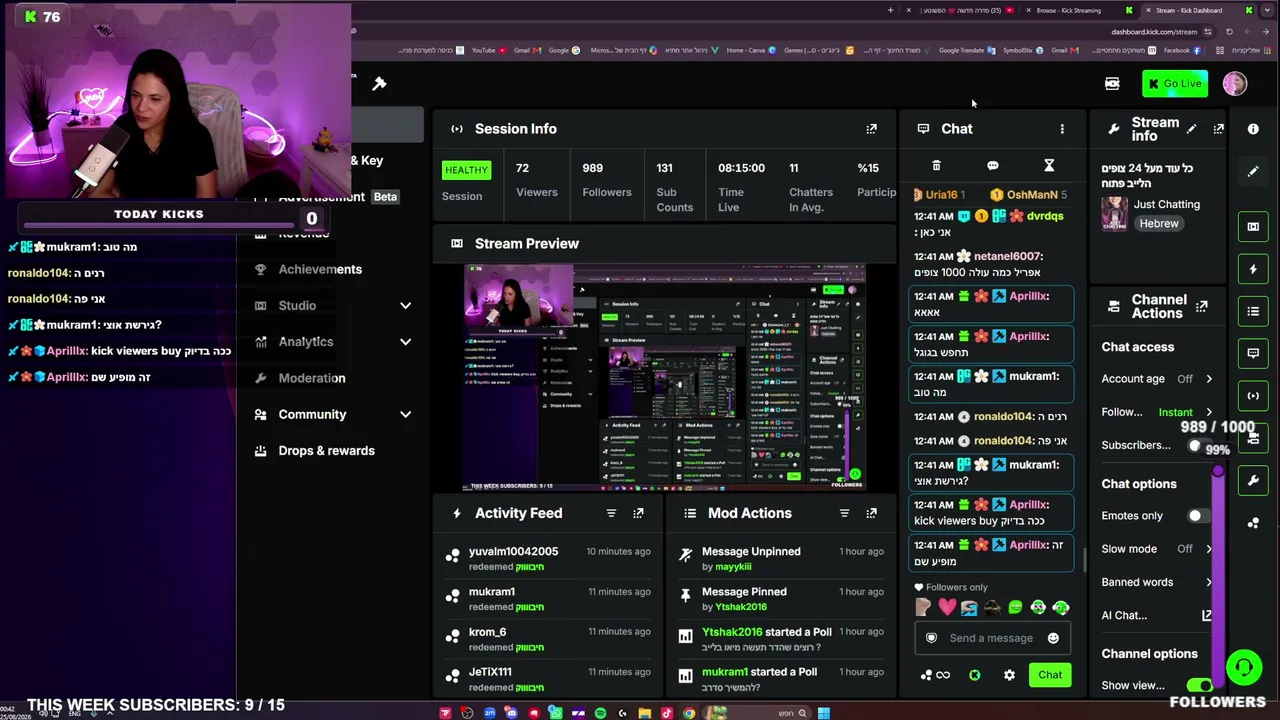The height and width of the screenshot is (720, 1280).
Task: Open the headset support chat bubble
Action: tap(1243, 667)
